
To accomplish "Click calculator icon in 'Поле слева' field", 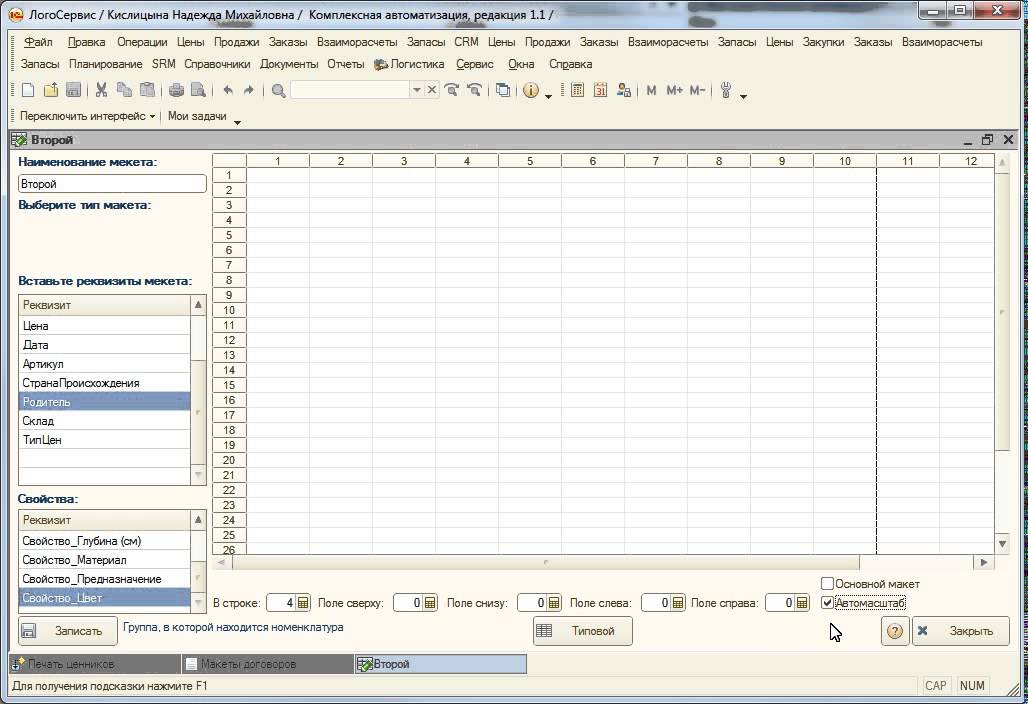I will [x=678, y=602].
